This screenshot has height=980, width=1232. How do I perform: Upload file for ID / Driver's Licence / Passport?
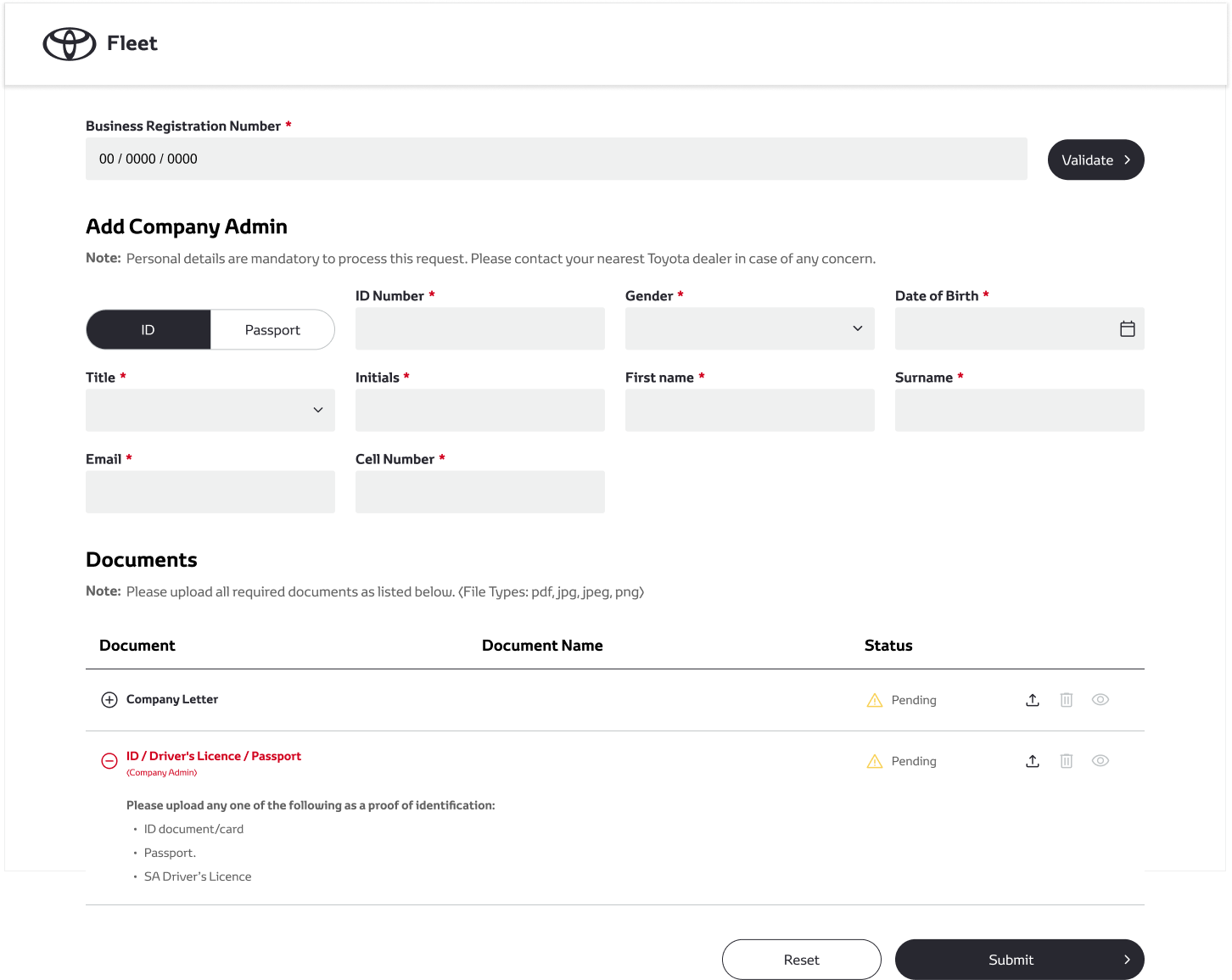point(1032,761)
